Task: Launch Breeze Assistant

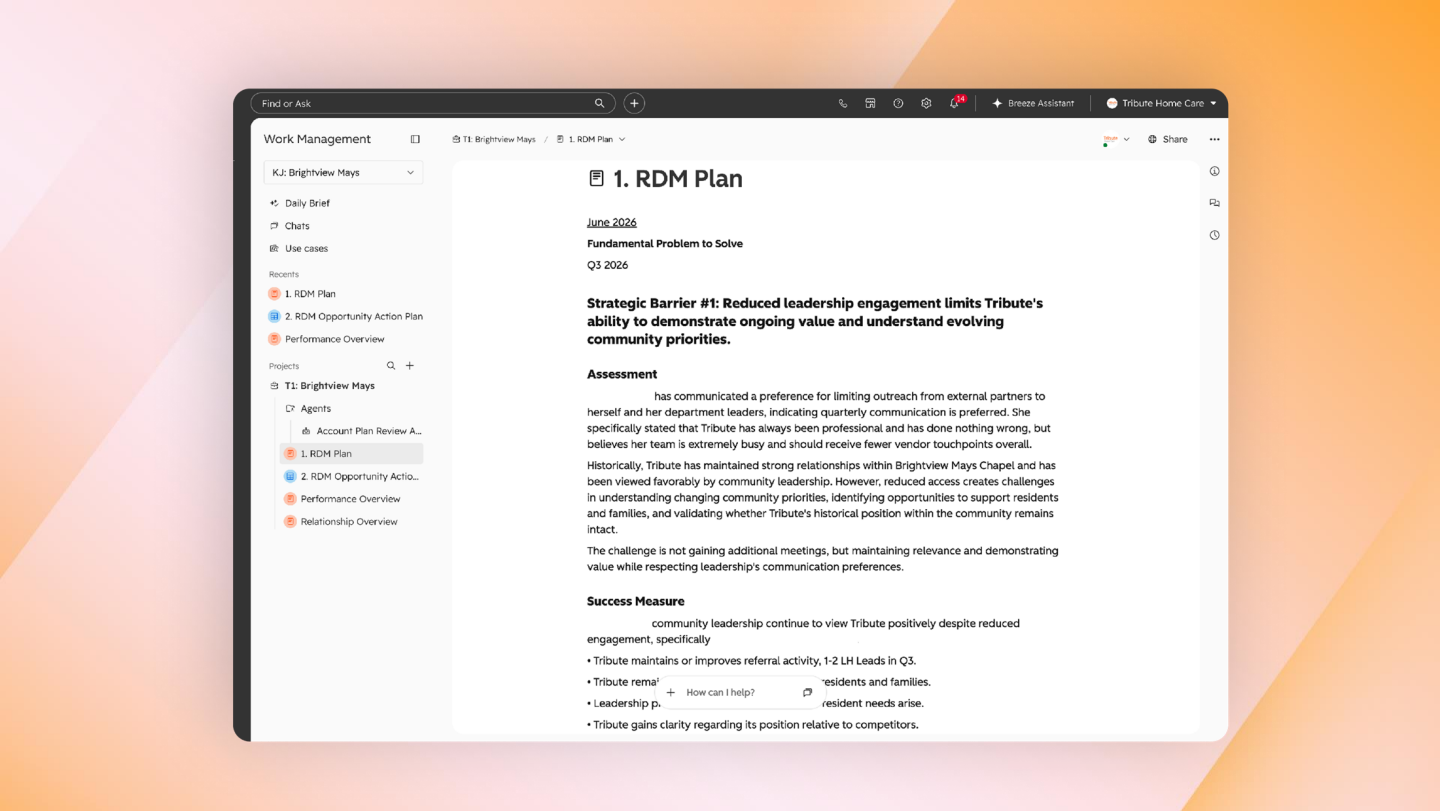Action: 1033,103
